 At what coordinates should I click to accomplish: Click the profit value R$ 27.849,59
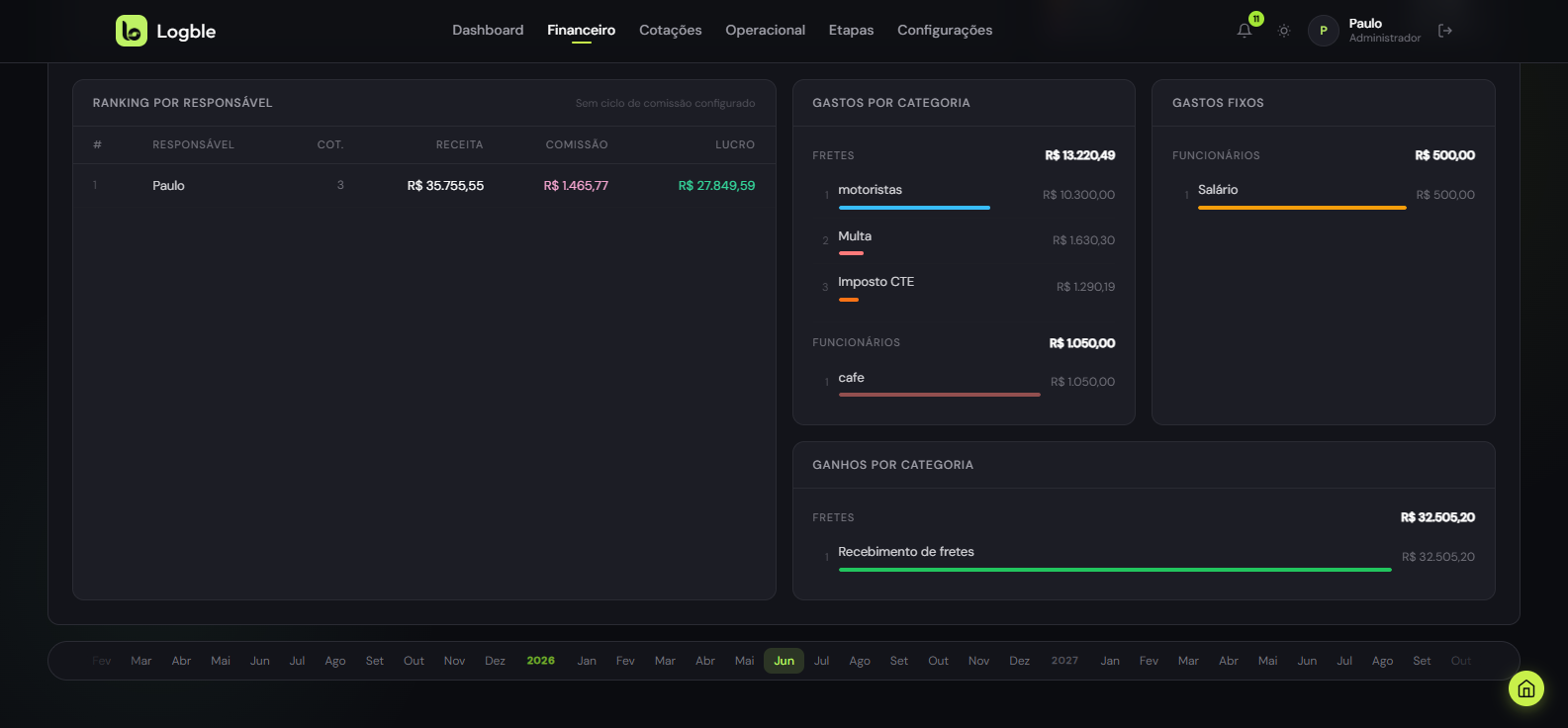pyautogui.click(x=717, y=186)
